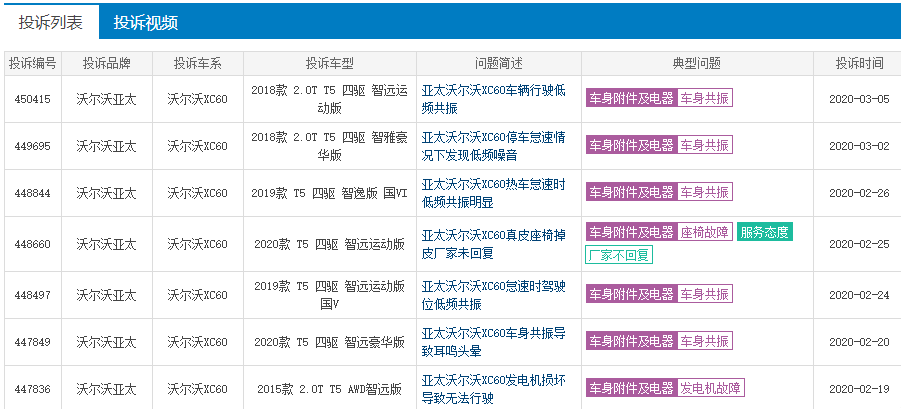Click the 投诉车型 column header
The width and height of the screenshot is (901, 409).
point(330,63)
